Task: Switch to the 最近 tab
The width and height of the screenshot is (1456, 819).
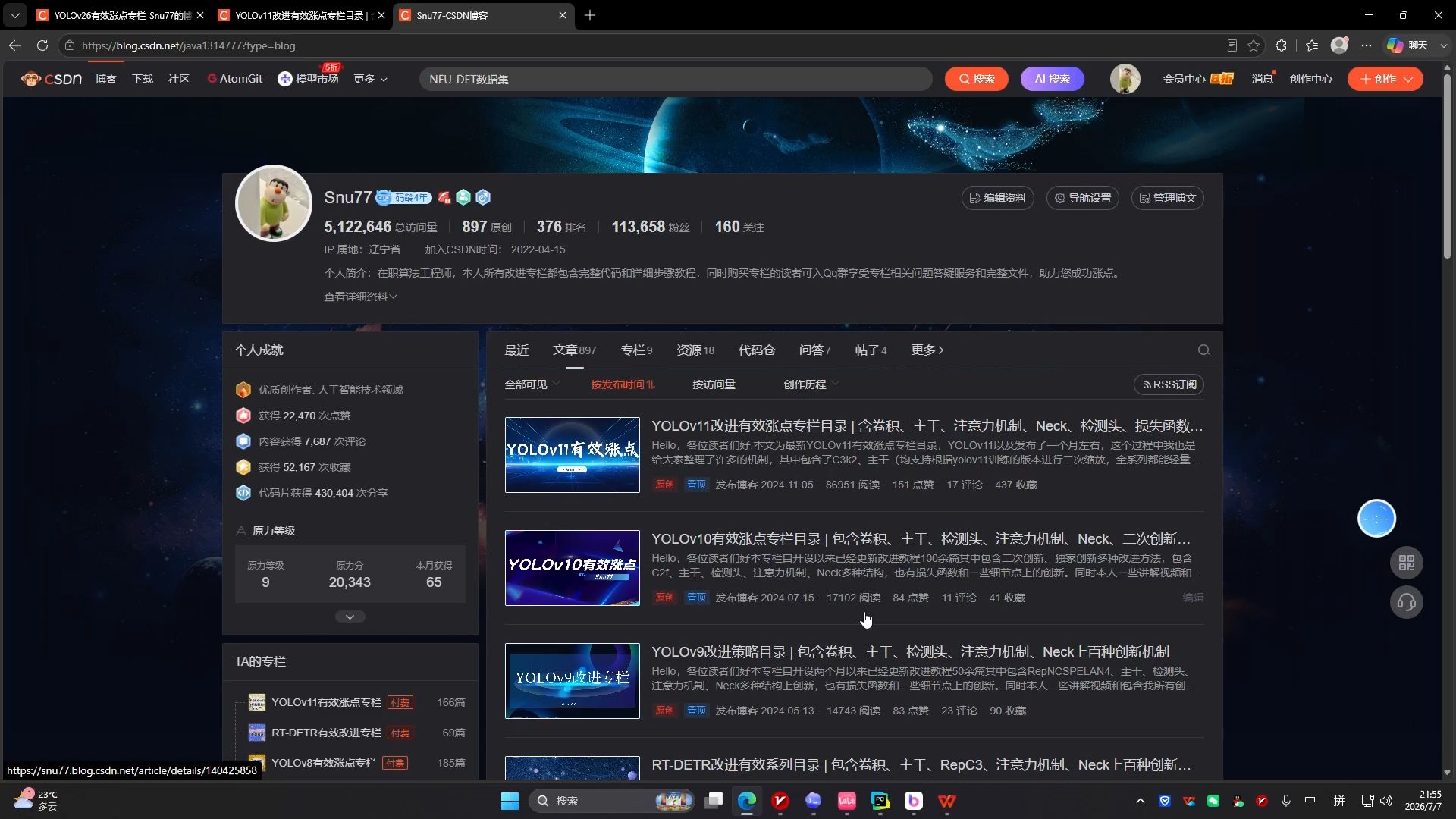Action: point(516,350)
